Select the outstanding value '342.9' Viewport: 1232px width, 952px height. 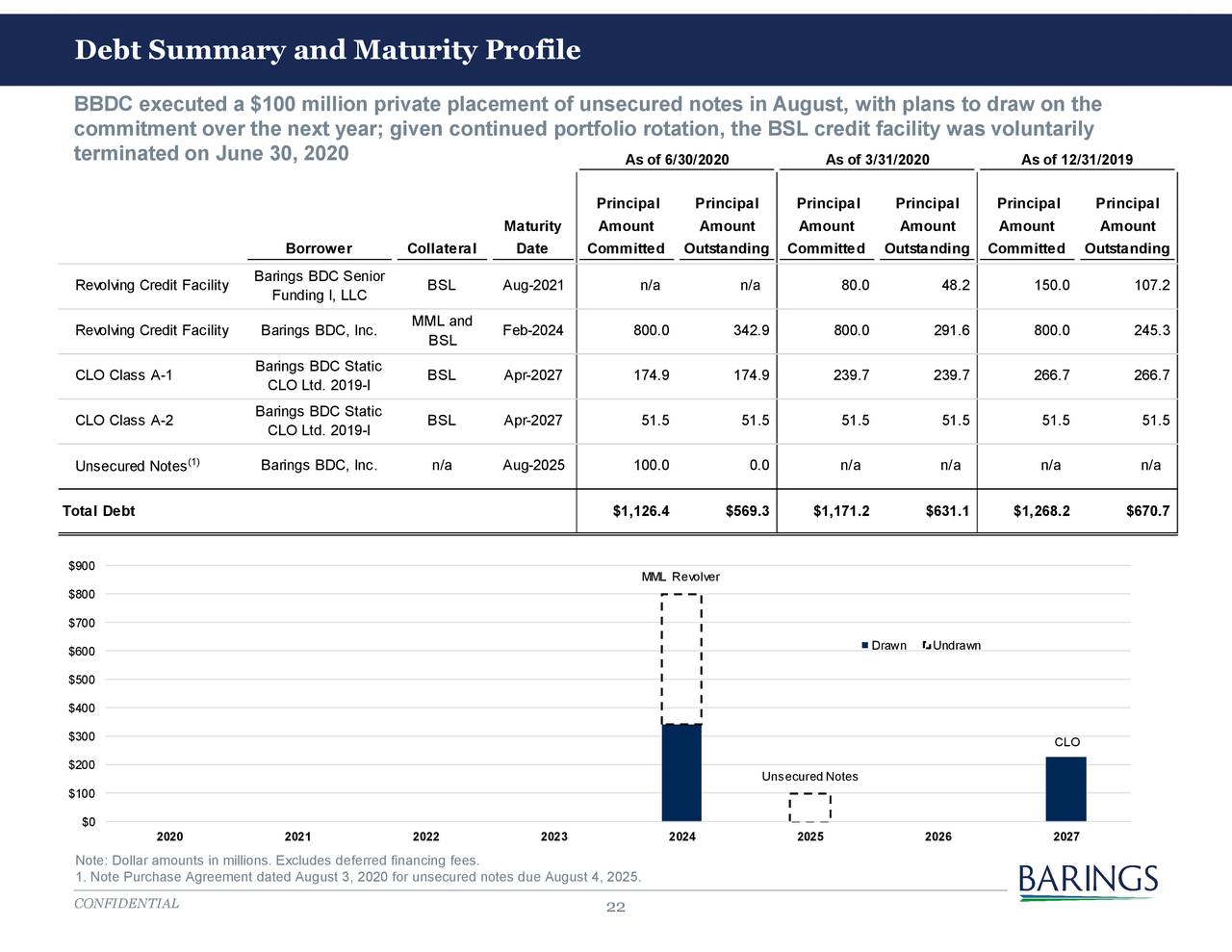[x=751, y=330]
